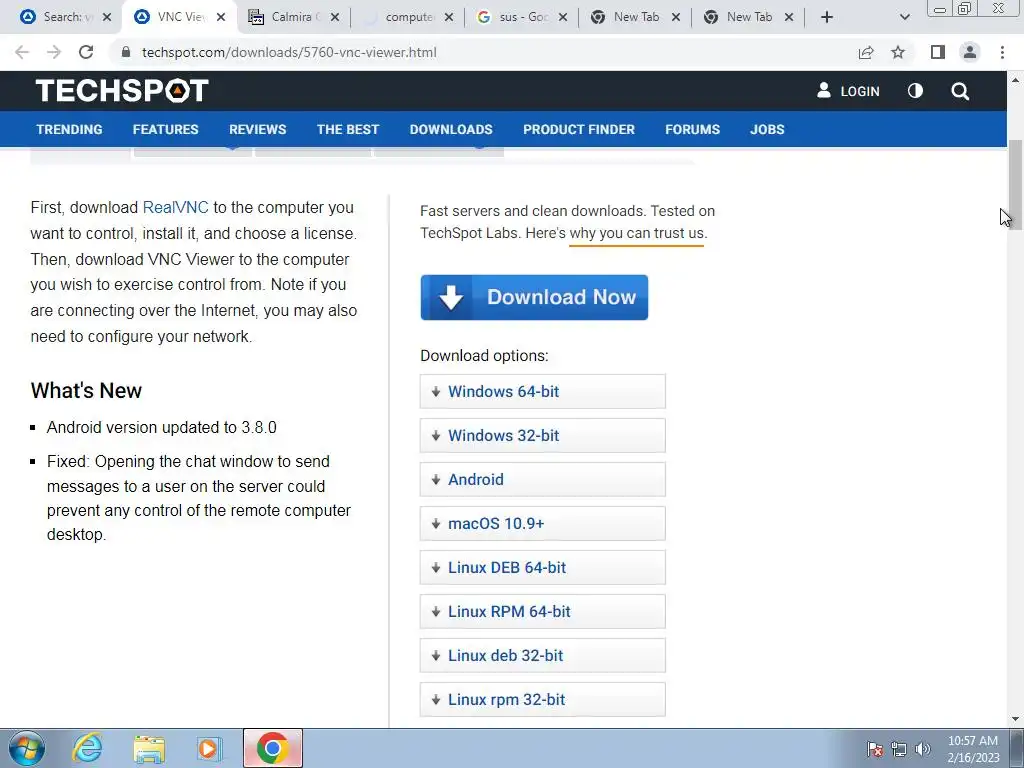
Task: Follow the RealVNC link
Action: coord(176,207)
